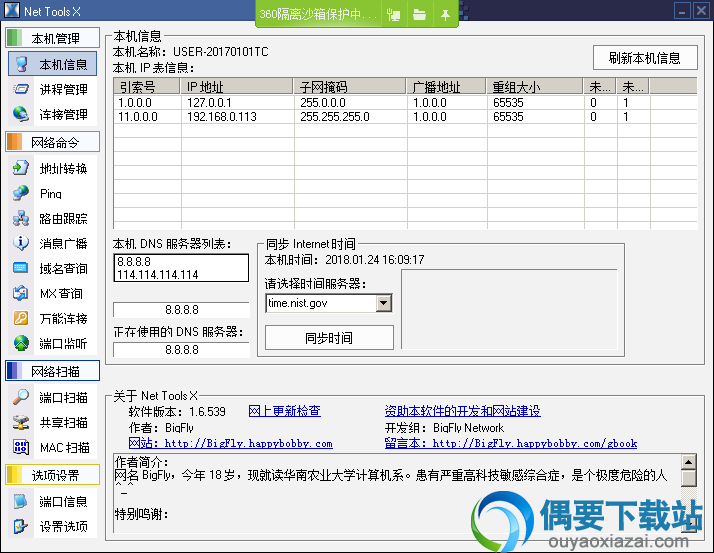Open the 资助本软件的开发和网站建设 link
714x553 pixels.
(x=463, y=411)
